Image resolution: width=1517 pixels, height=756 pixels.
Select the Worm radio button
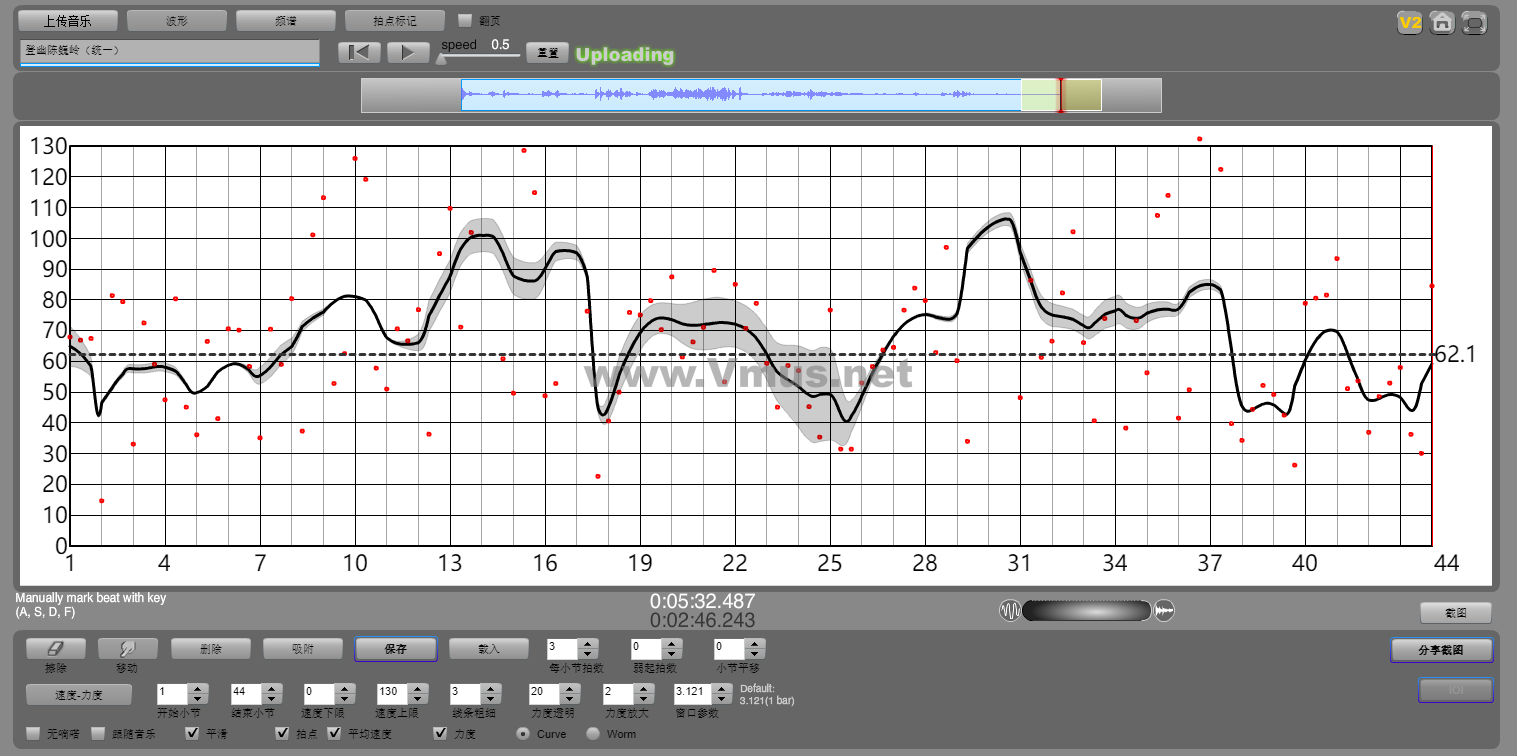tap(592, 734)
